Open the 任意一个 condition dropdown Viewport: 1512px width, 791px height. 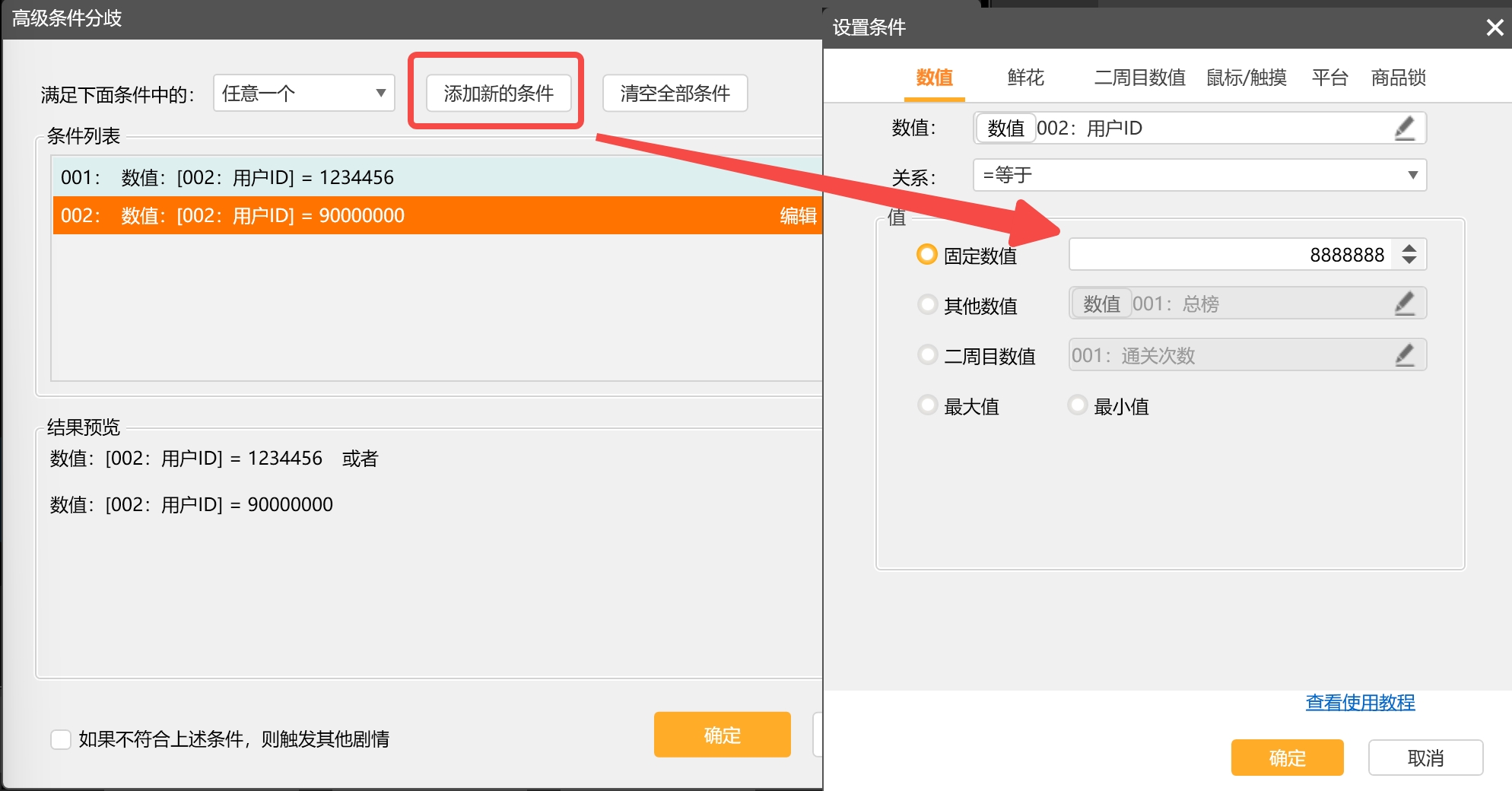click(303, 94)
